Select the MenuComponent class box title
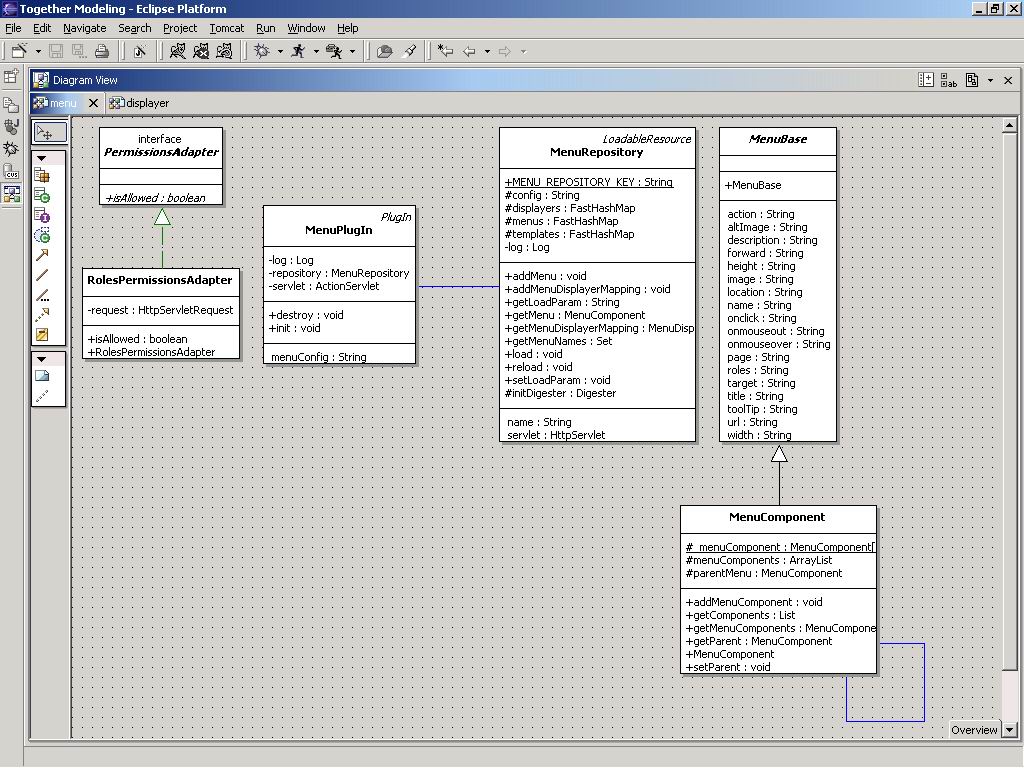This screenshot has width=1024, height=768. (x=777, y=518)
